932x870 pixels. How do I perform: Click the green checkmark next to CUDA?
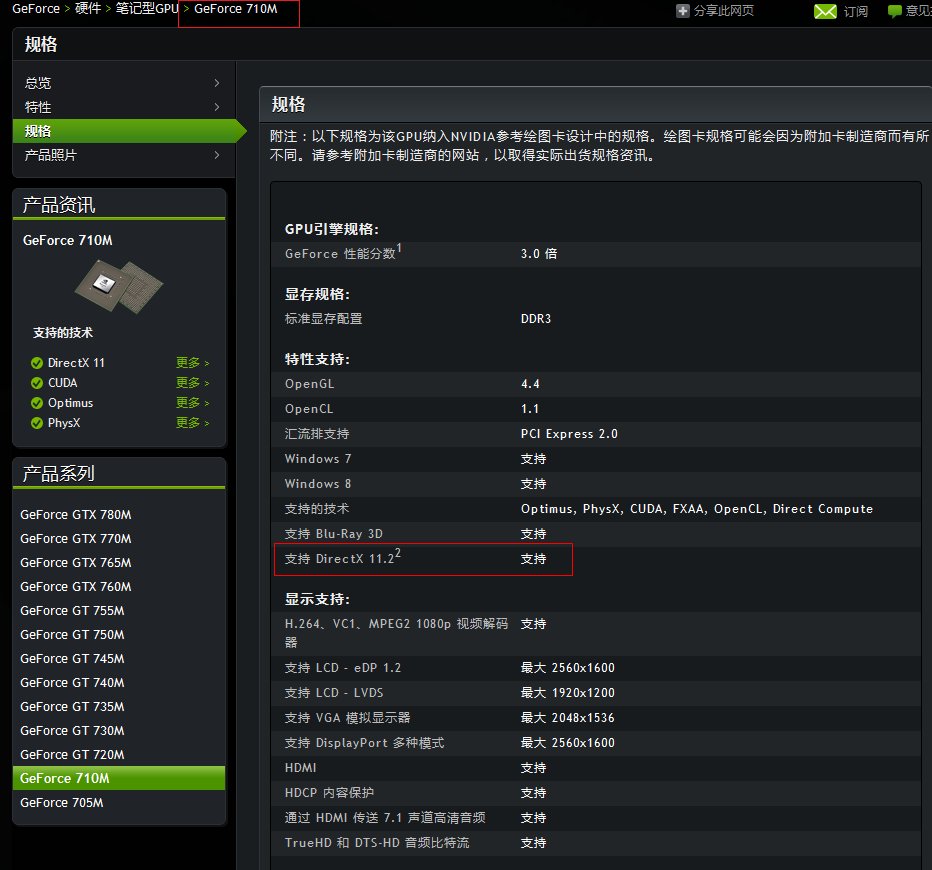click(x=37, y=383)
